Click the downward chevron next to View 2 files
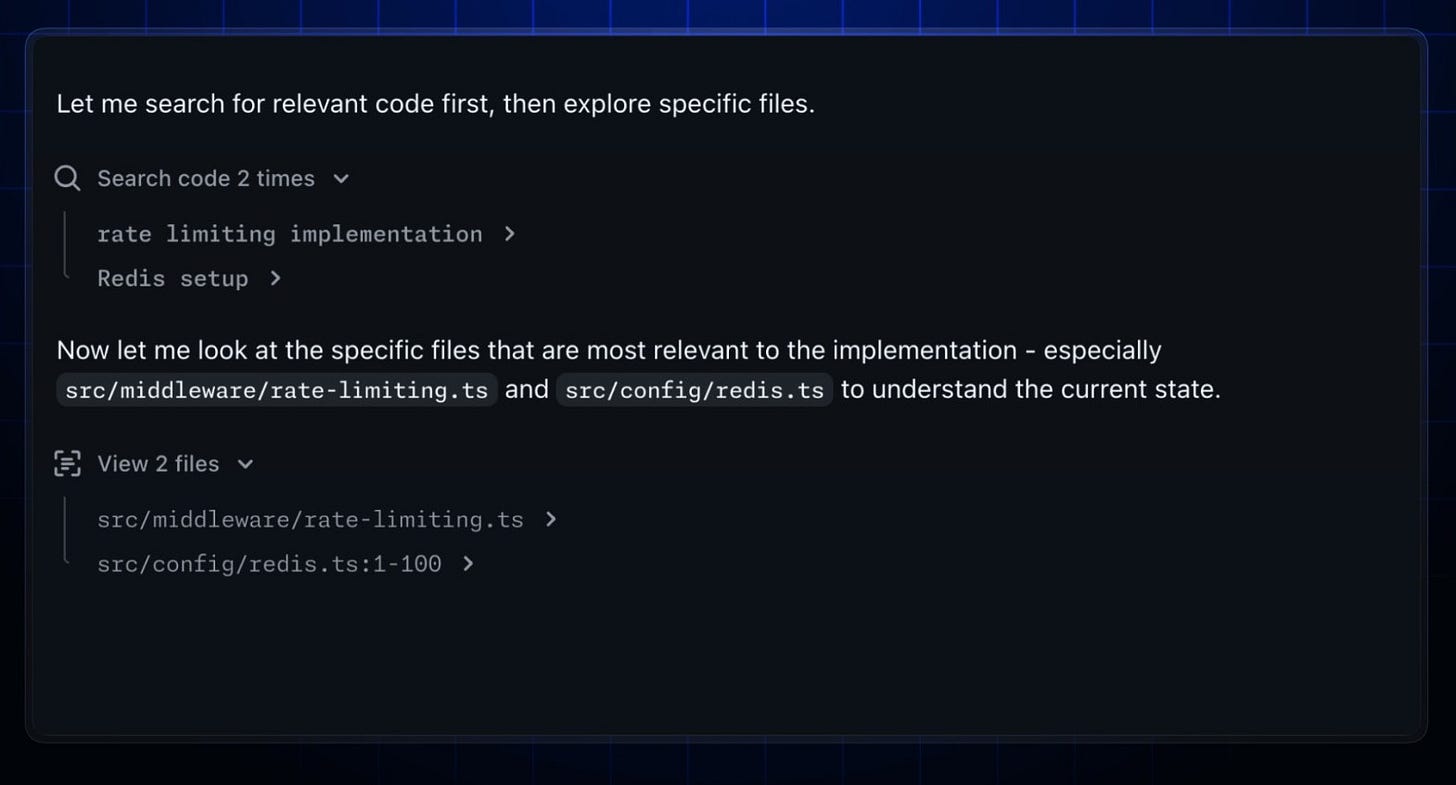Viewport: 1456px width, 785px height. click(x=246, y=464)
